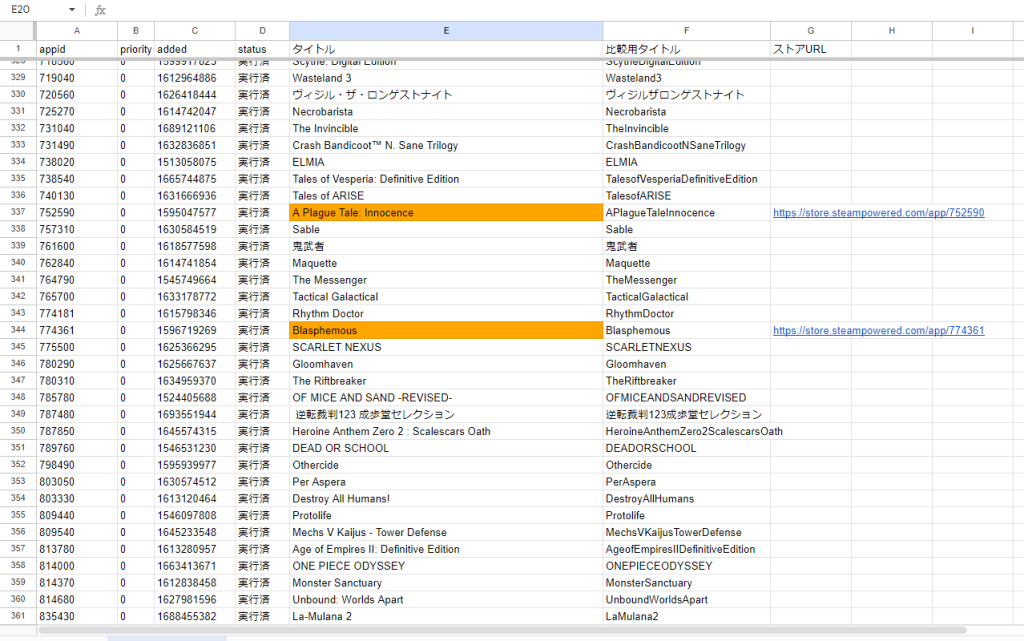Click the E20 name box field

pos(30,10)
